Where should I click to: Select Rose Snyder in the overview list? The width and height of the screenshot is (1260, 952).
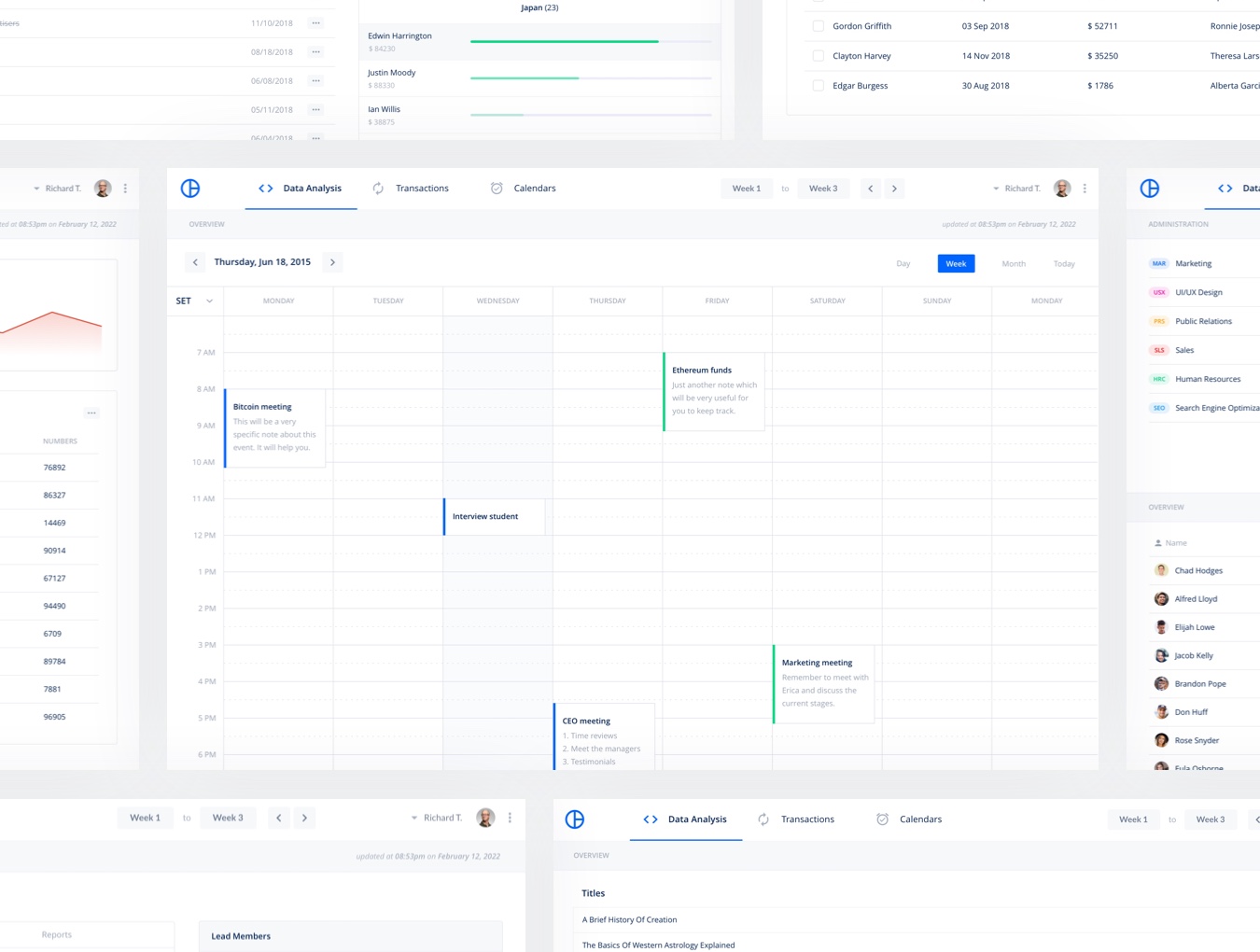point(1197,741)
